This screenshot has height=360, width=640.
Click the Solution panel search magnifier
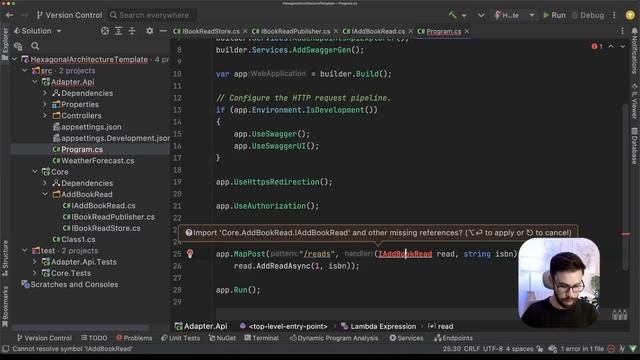35,46
